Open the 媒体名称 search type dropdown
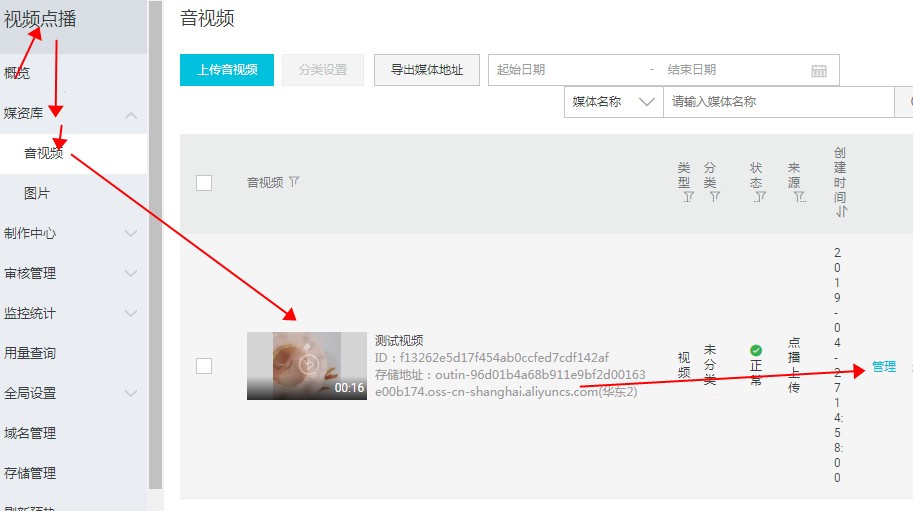The height and width of the screenshot is (511, 913). [x=613, y=102]
